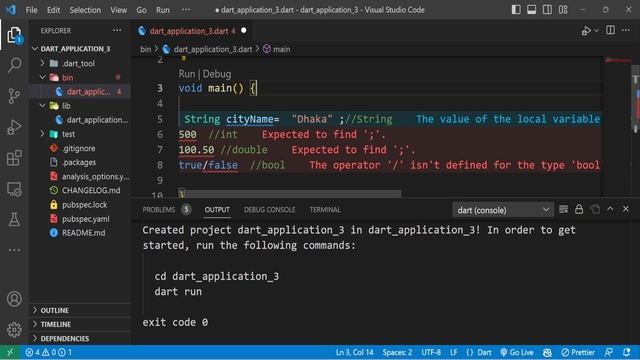The height and width of the screenshot is (360, 640).
Task: Change indentation Spaces: 2 setting
Action: (x=397, y=352)
